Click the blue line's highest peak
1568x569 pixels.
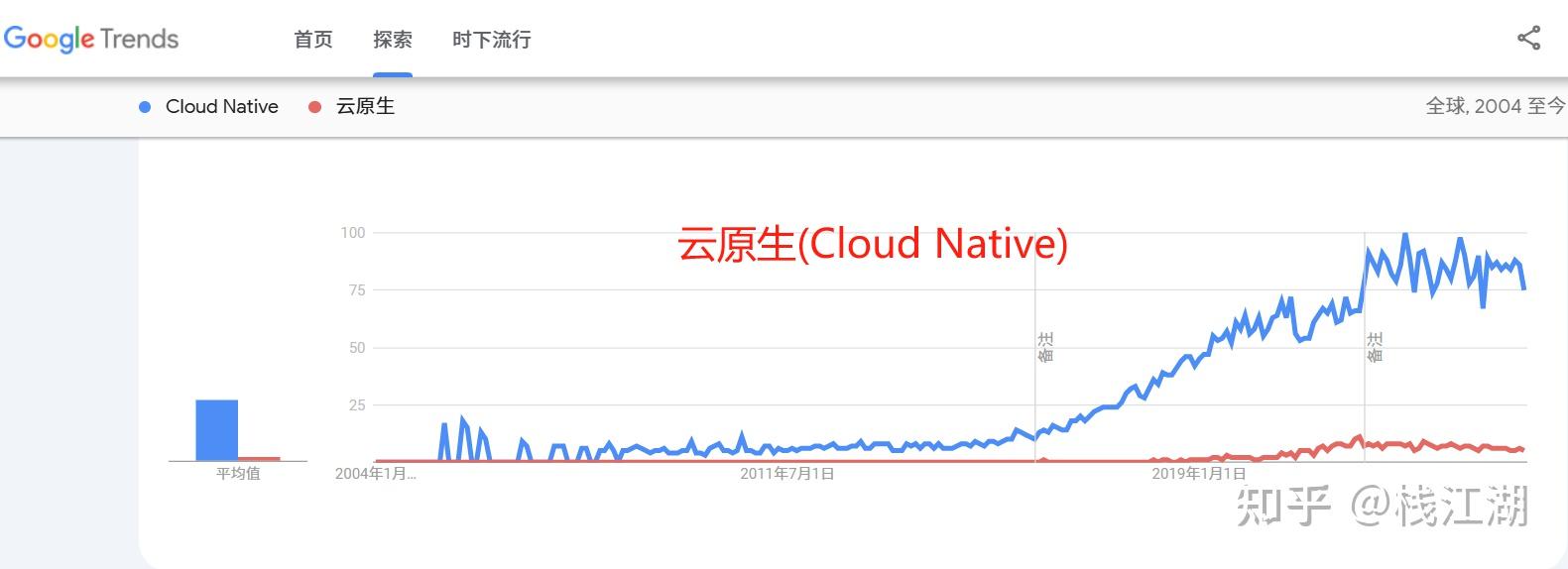tap(1405, 235)
